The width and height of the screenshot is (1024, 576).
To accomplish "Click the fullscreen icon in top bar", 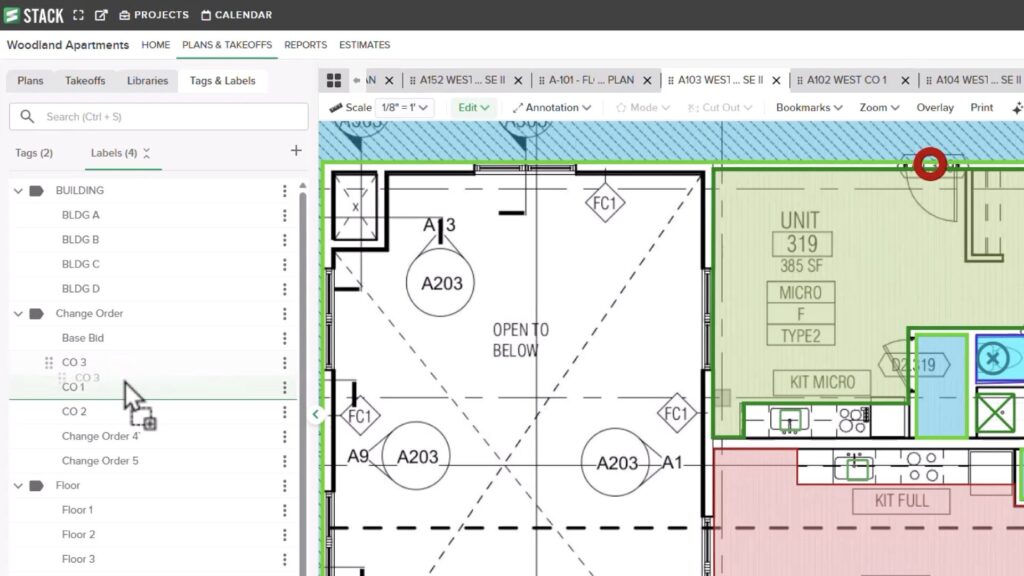I will pos(79,15).
